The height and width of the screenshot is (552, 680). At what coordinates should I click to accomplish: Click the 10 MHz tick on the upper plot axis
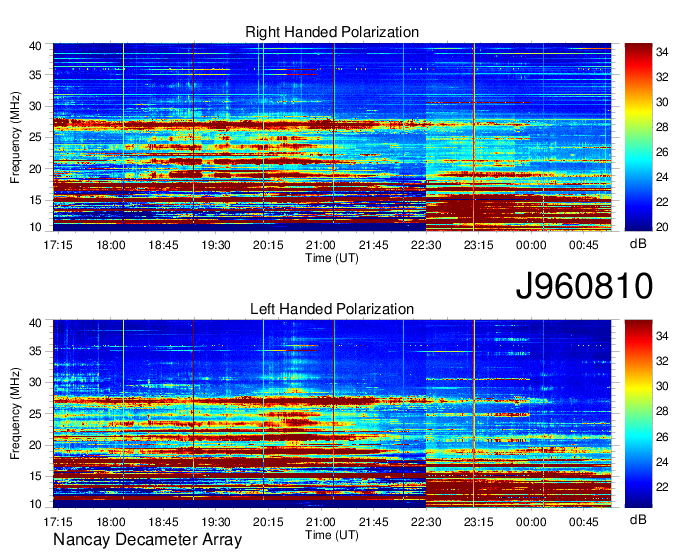[35, 227]
